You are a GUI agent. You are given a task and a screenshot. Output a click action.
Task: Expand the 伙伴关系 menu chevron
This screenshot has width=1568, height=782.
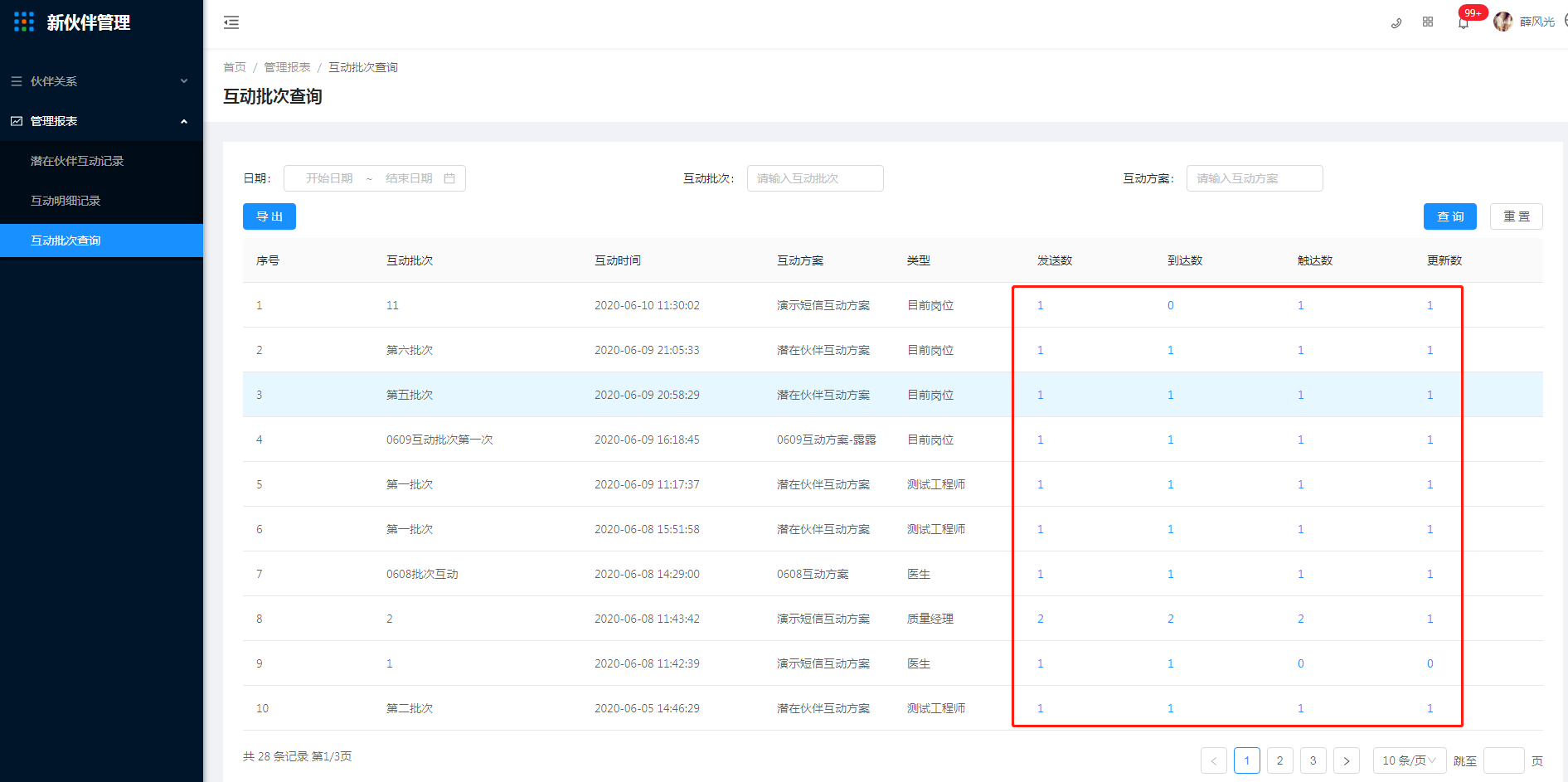[184, 81]
